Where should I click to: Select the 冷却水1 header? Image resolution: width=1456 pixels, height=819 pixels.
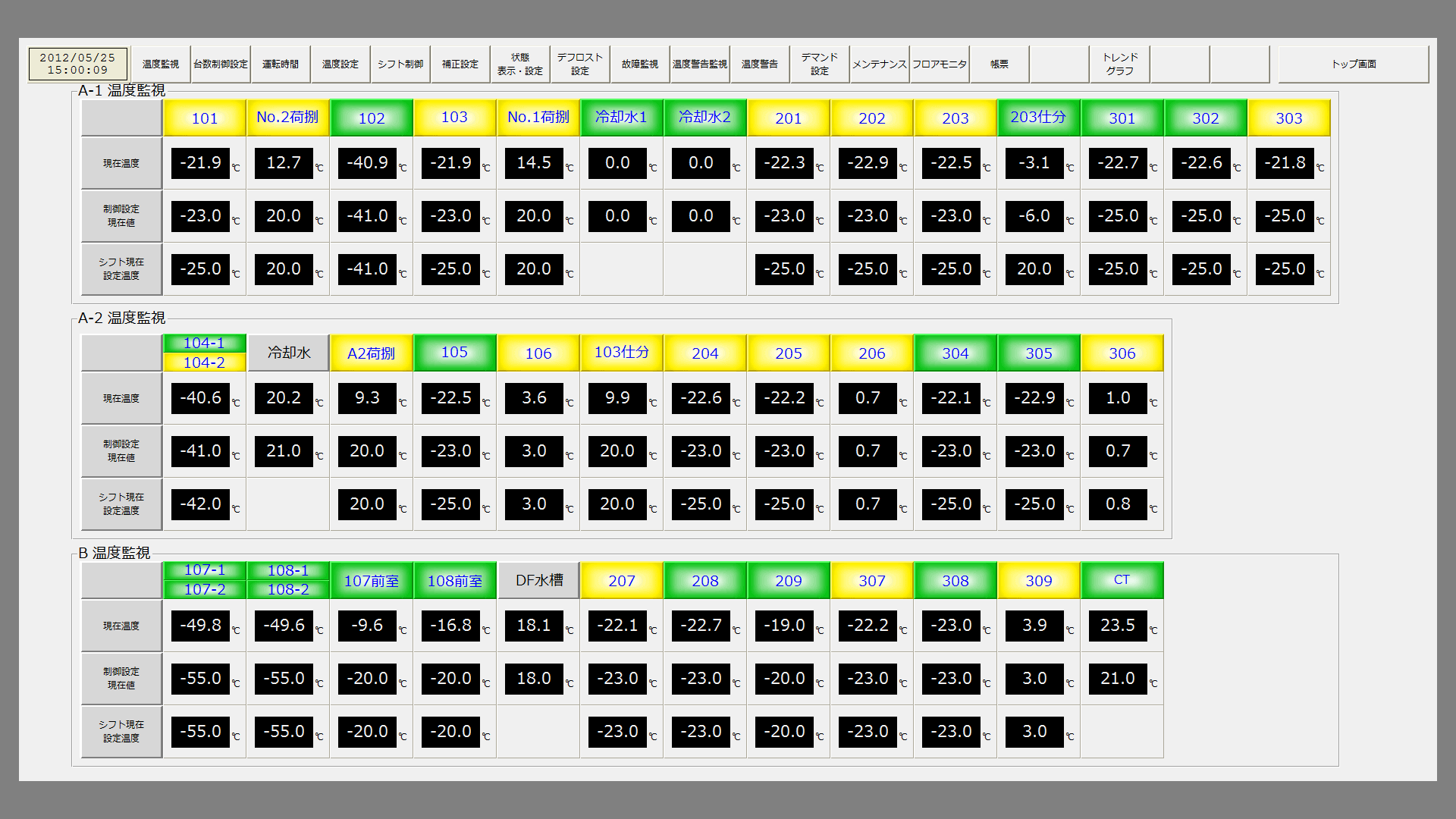point(622,118)
